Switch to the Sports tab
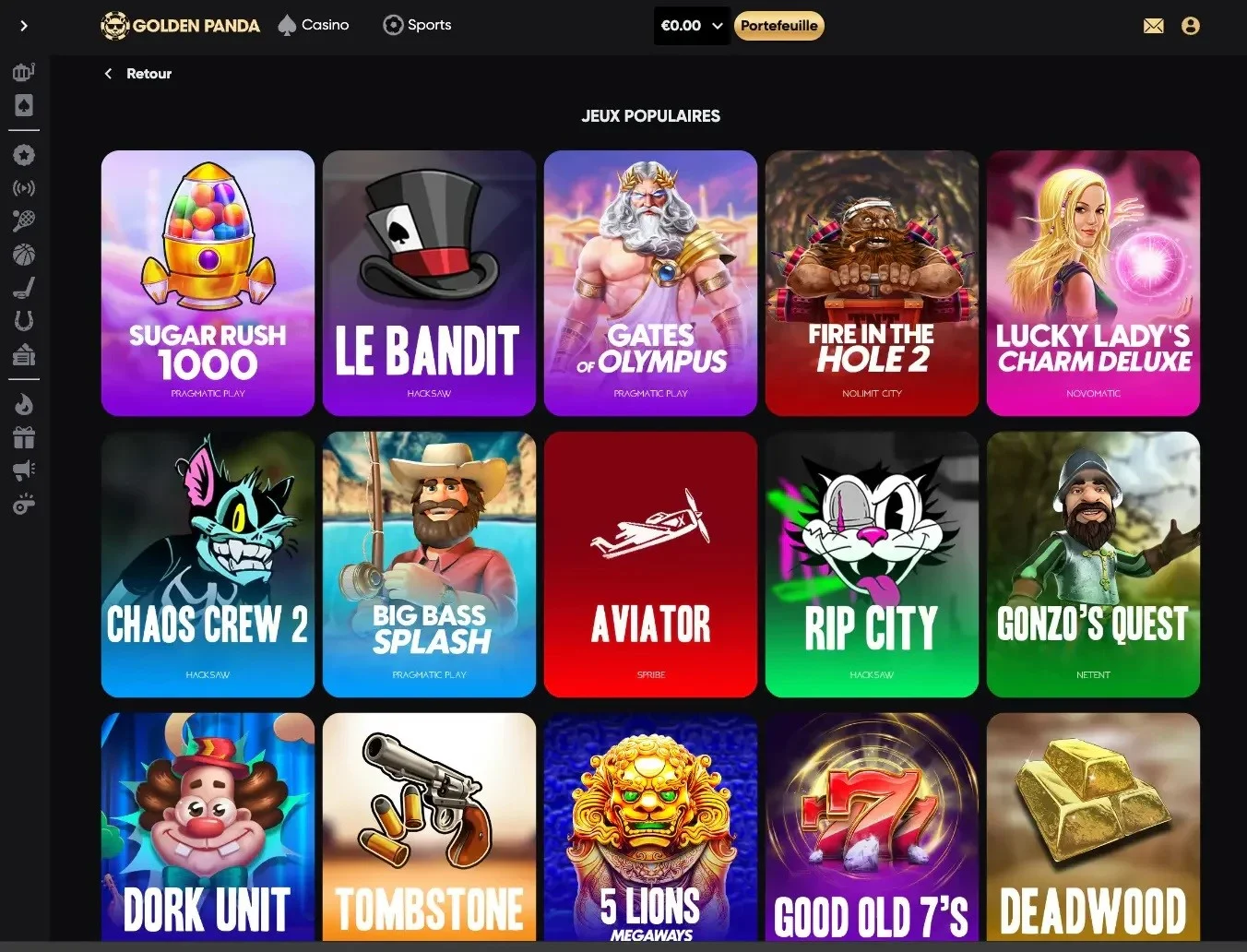Screen dimensions: 1247x952 417,25
